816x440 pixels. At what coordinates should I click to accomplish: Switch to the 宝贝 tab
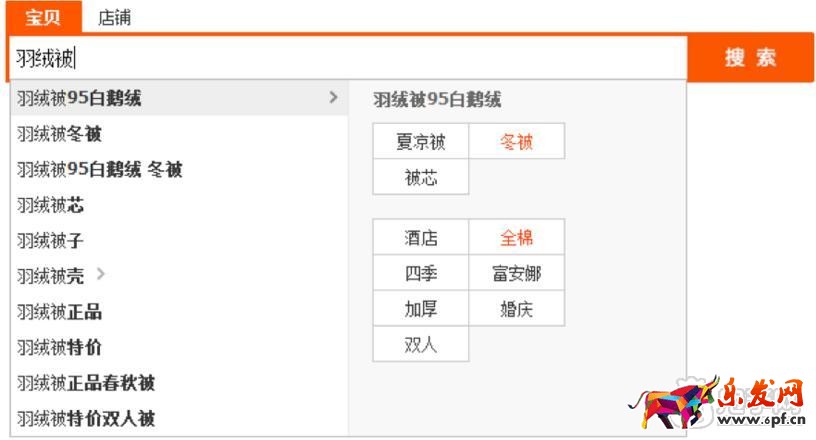[42, 17]
